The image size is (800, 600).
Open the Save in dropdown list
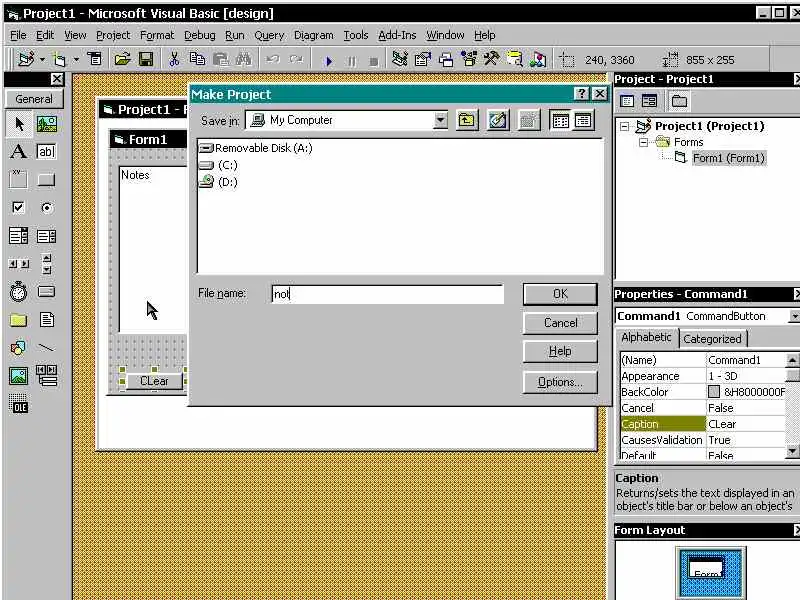coord(440,120)
